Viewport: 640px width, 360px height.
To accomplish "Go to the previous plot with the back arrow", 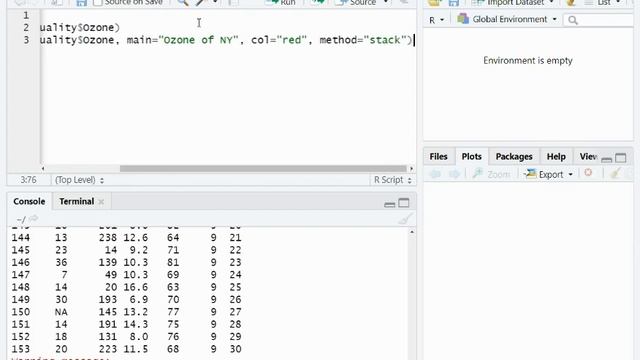I will tap(435, 174).
